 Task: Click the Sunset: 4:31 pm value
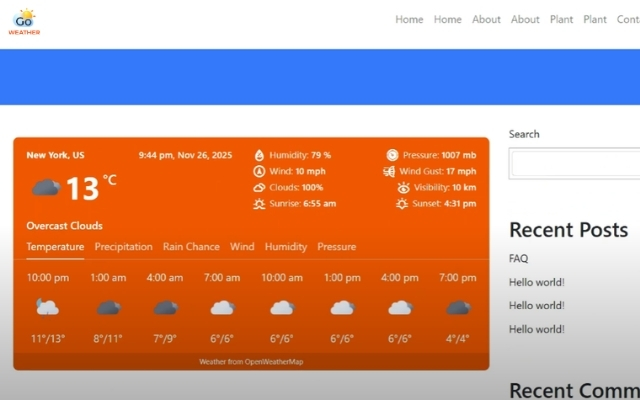444,204
